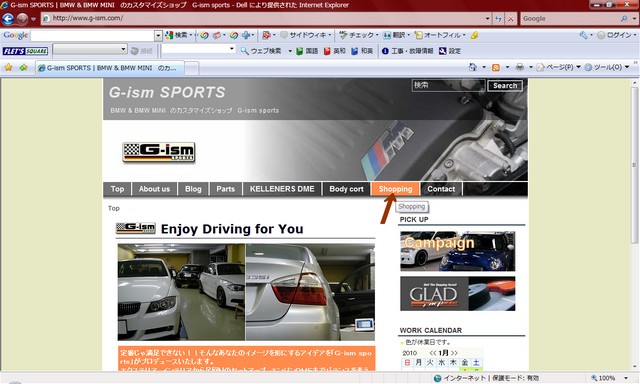Click the yellow highlighter icon on Google toolbar
The height and width of the screenshot is (384, 640).
point(474,36)
